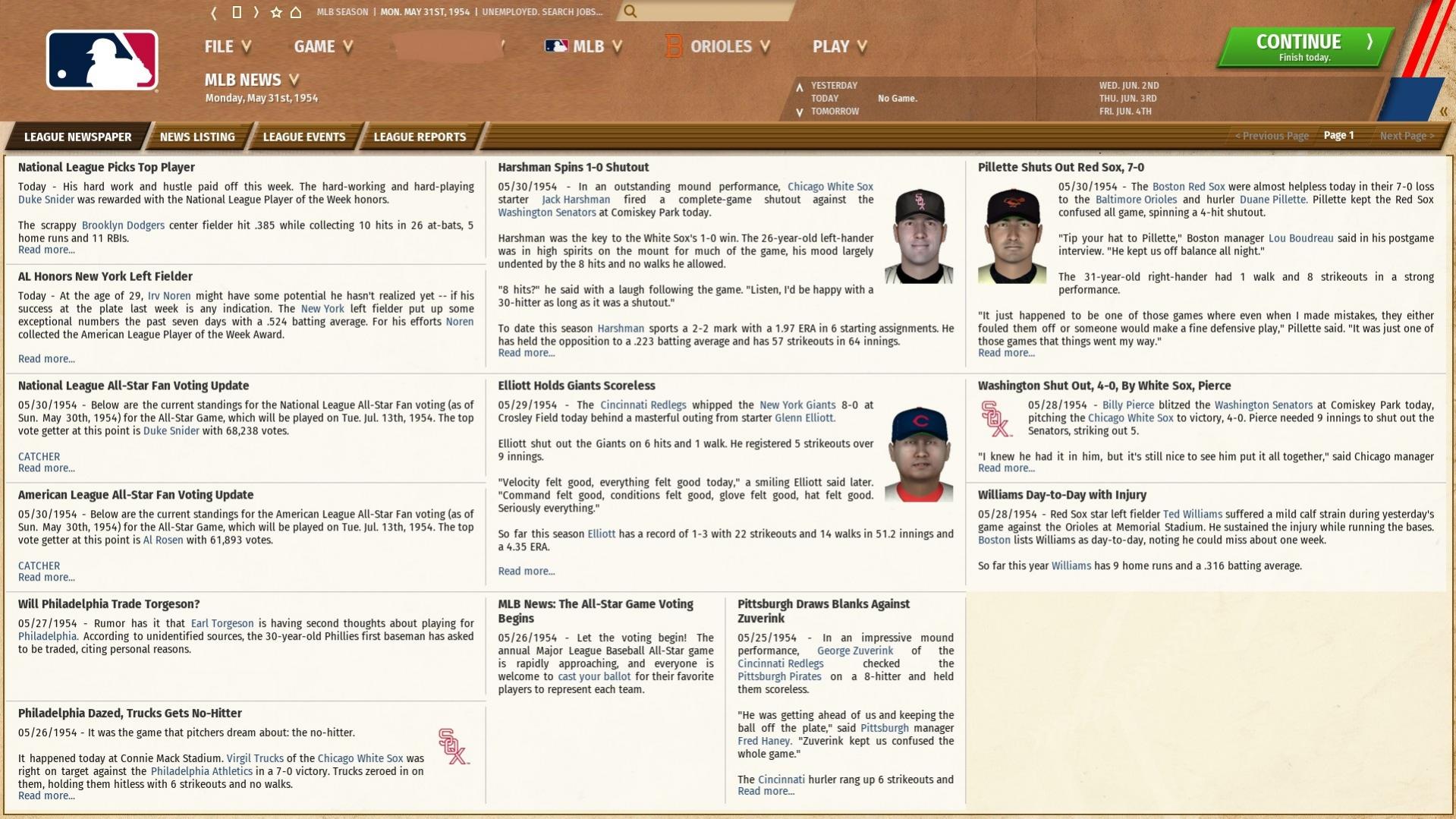Open the MLB dropdown menu

tap(584, 46)
